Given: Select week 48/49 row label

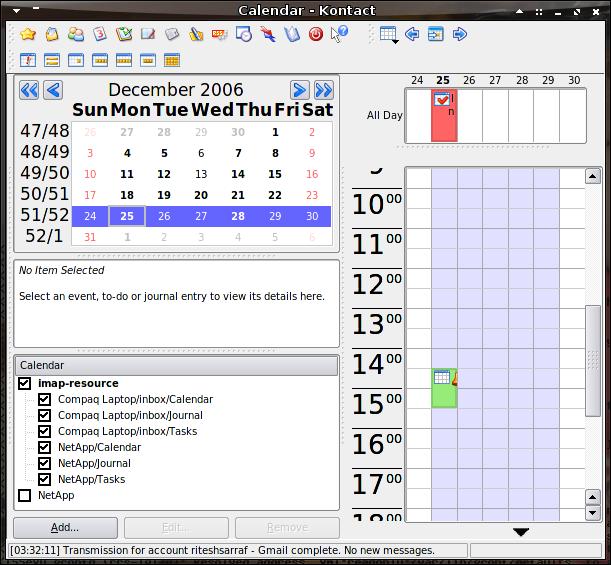Looking at the screenshot, I should tap(45, 152).
